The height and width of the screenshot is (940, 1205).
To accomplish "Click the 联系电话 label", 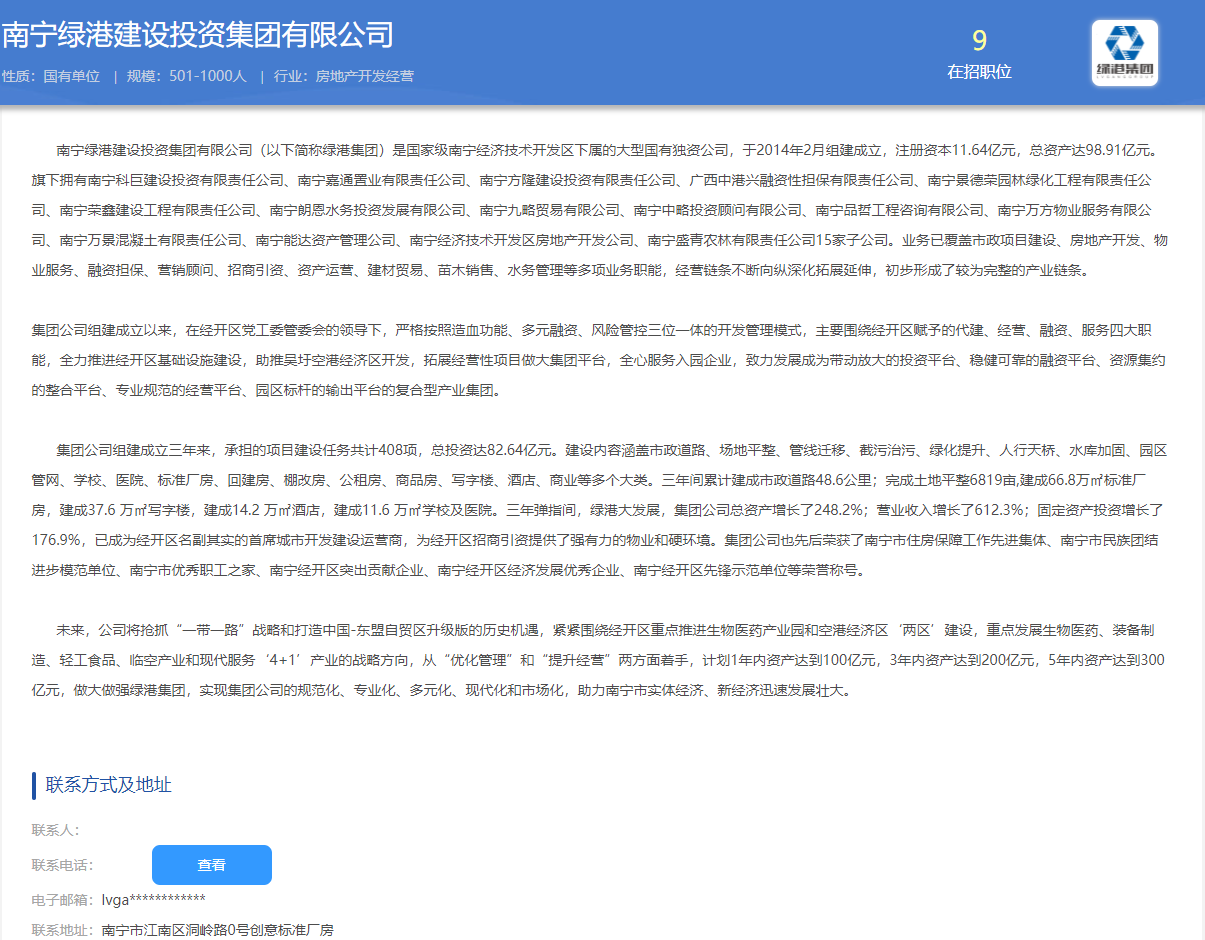I will [x=62, y=865].
